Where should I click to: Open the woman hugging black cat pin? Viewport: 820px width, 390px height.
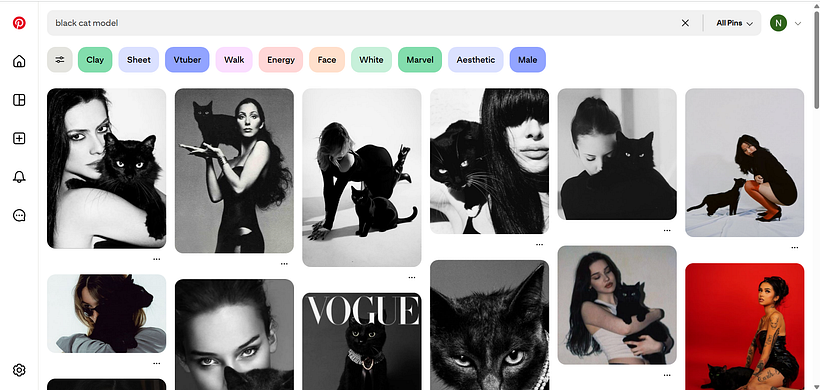point(107,168)
